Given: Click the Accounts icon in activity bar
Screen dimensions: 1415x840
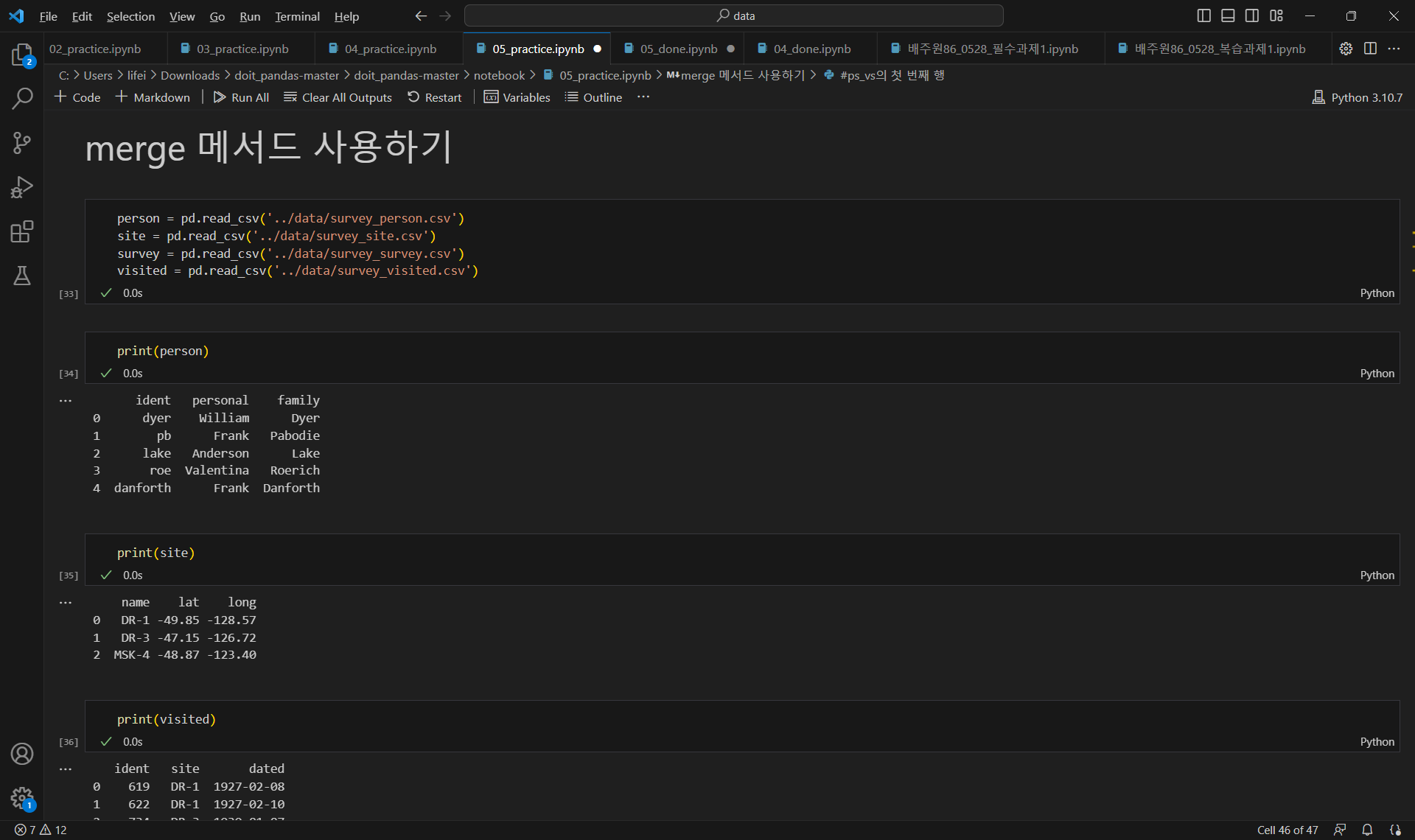Looking at the screenshot, I should (21, 754).
